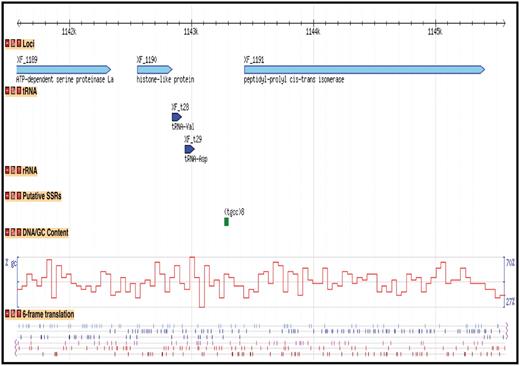
Task: Click the '% gc' axis label
Action: [x=11, y=263]
